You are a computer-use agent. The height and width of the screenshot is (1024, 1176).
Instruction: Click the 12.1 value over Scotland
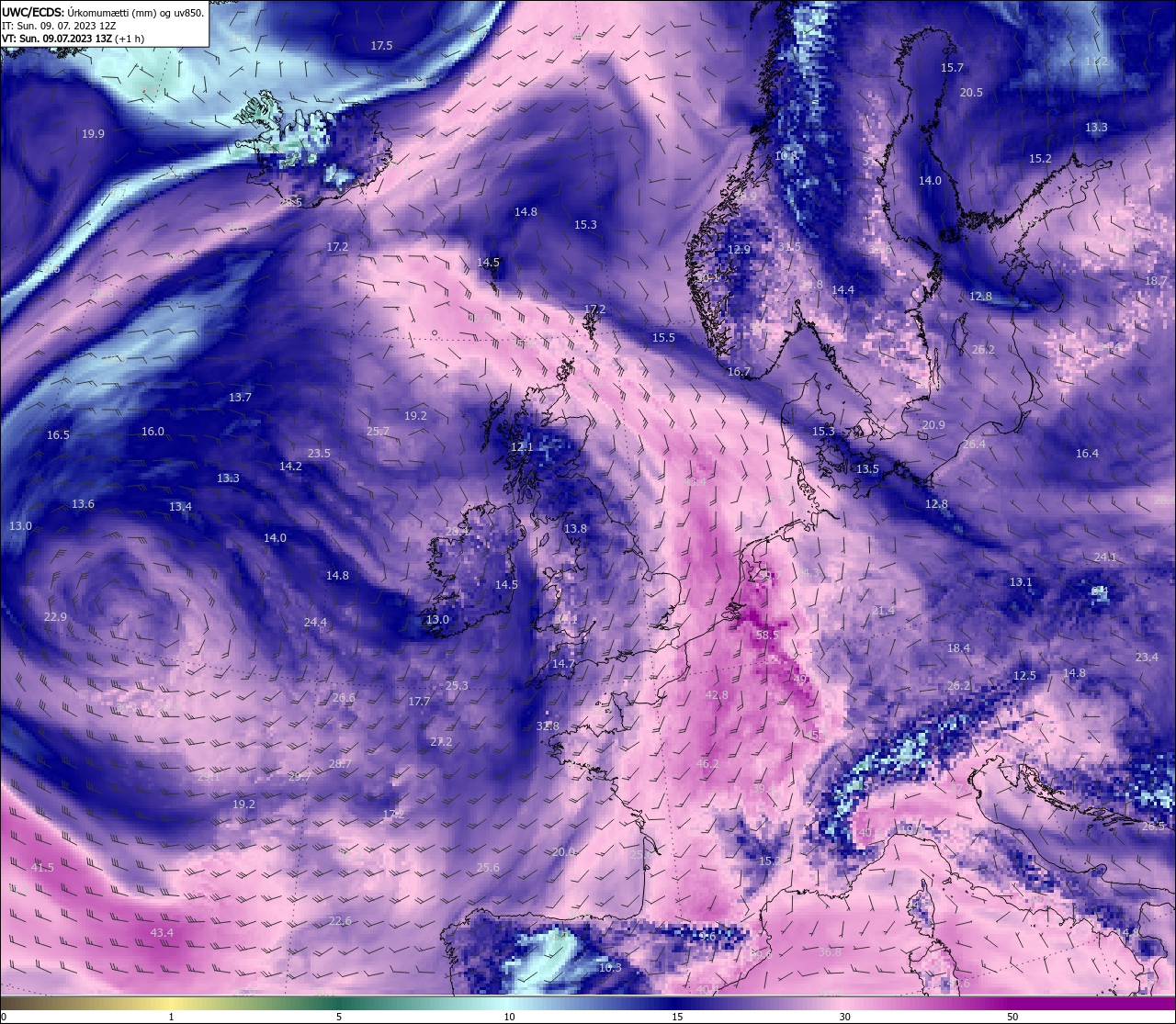[522, 447]
